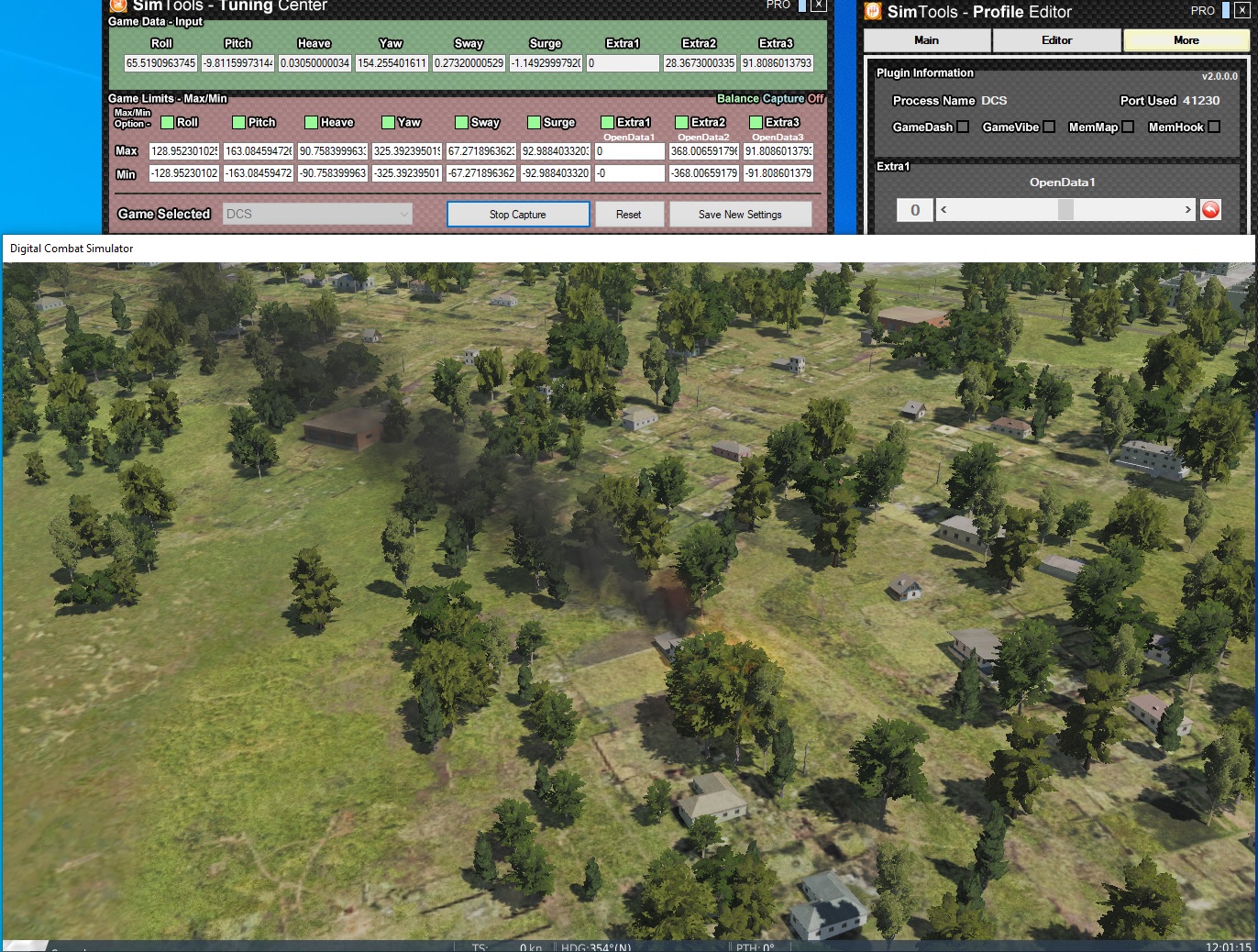Open the Game Selected dropdown showing DCS
The height and width of the screenshot is (952, 1258).
pyautogui.click(x=317, y=214)
